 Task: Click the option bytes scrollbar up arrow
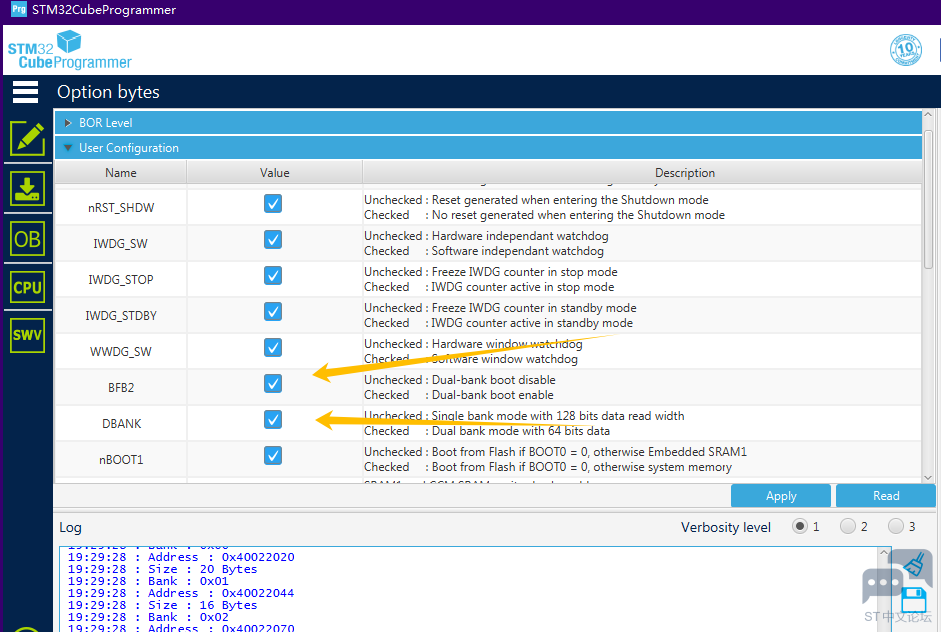point(928,114)
